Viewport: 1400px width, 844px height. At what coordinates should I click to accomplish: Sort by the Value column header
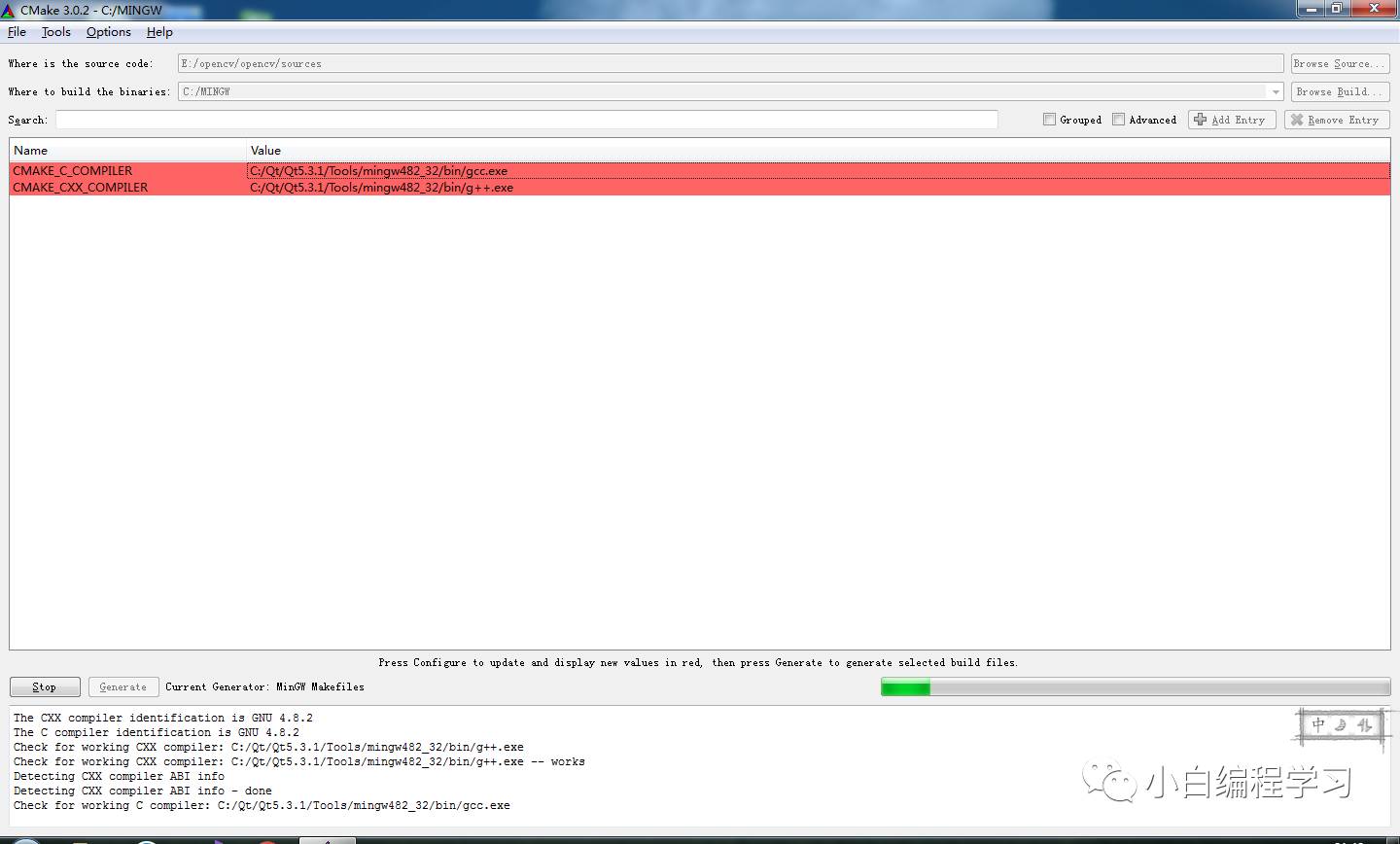[819, 150]
